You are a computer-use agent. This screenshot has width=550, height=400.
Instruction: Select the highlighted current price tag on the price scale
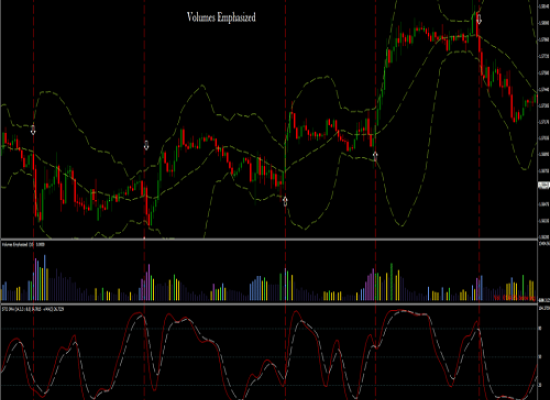tap(544, 186)
